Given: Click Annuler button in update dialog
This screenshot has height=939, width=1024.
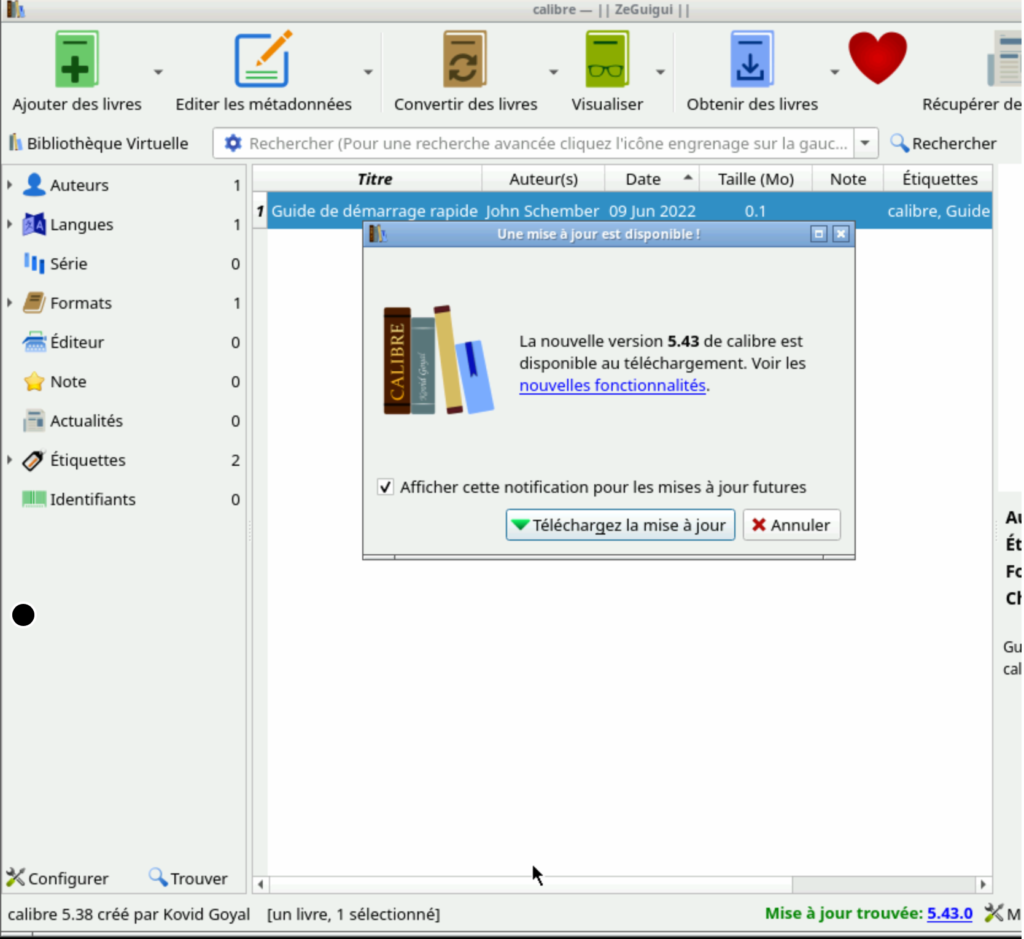Looking at the screenshot, I should pos(791,525).
